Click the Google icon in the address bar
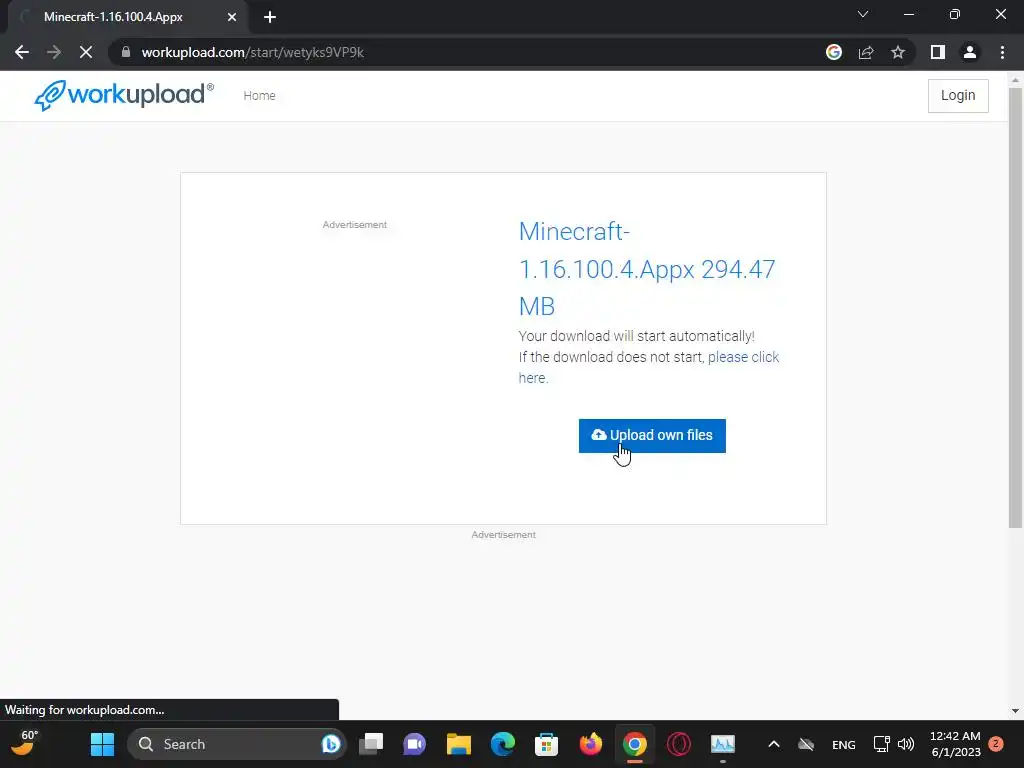The image size is (1024, 768). pyautogui.click(x=833, y=52)
